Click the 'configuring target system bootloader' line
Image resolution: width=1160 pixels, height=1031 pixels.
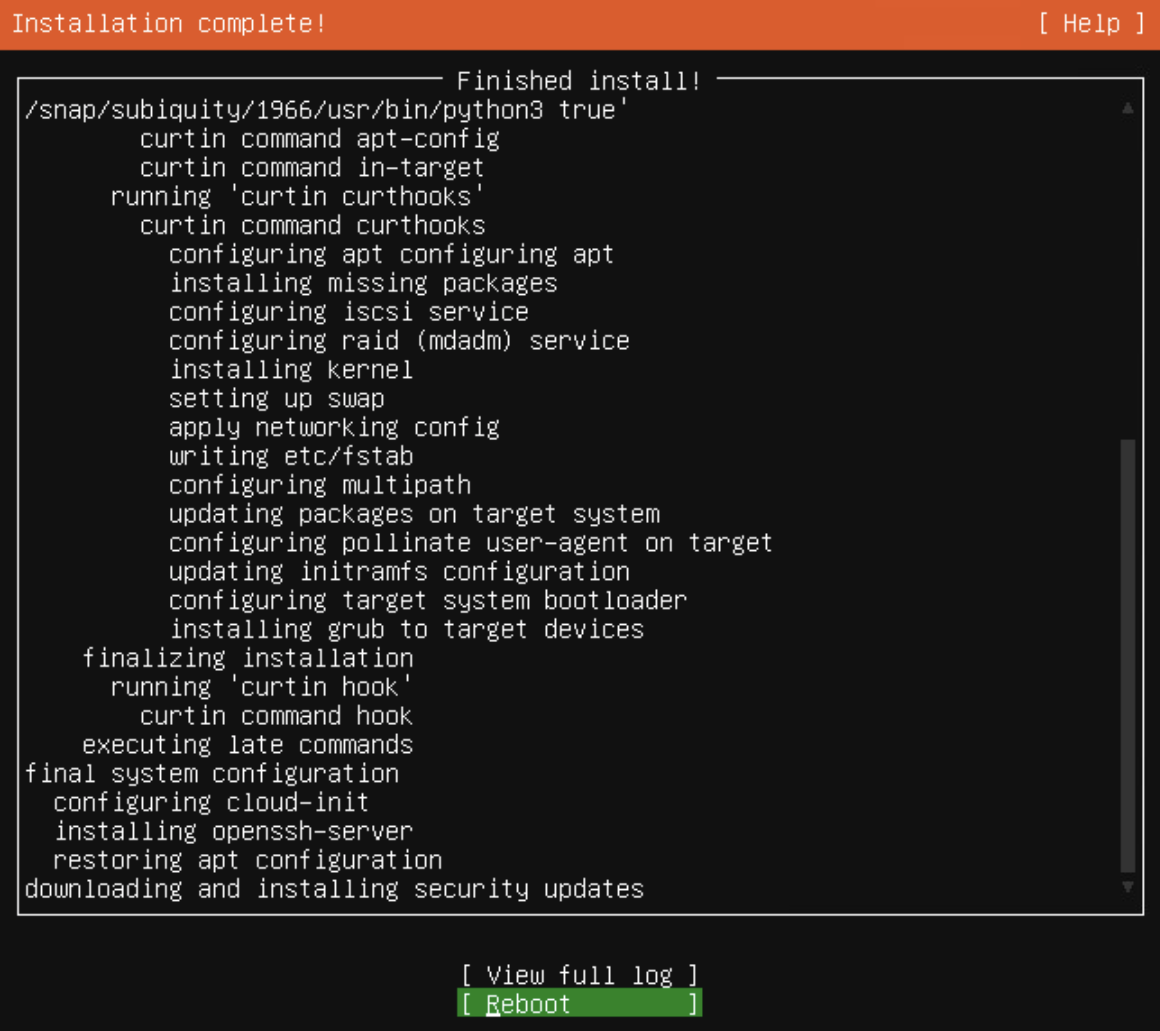coord(428,600)
